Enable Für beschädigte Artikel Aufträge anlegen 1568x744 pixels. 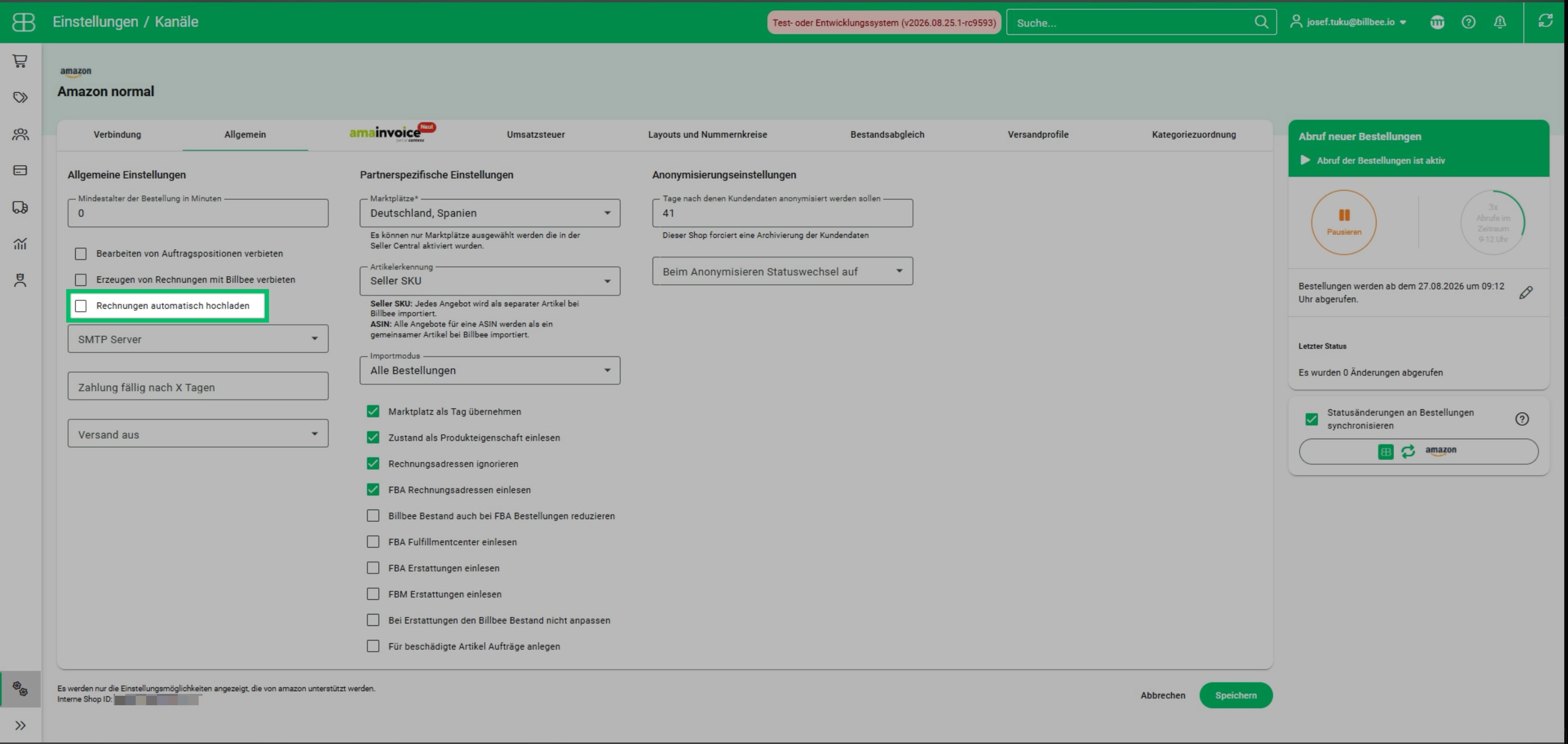coord(373,646)
